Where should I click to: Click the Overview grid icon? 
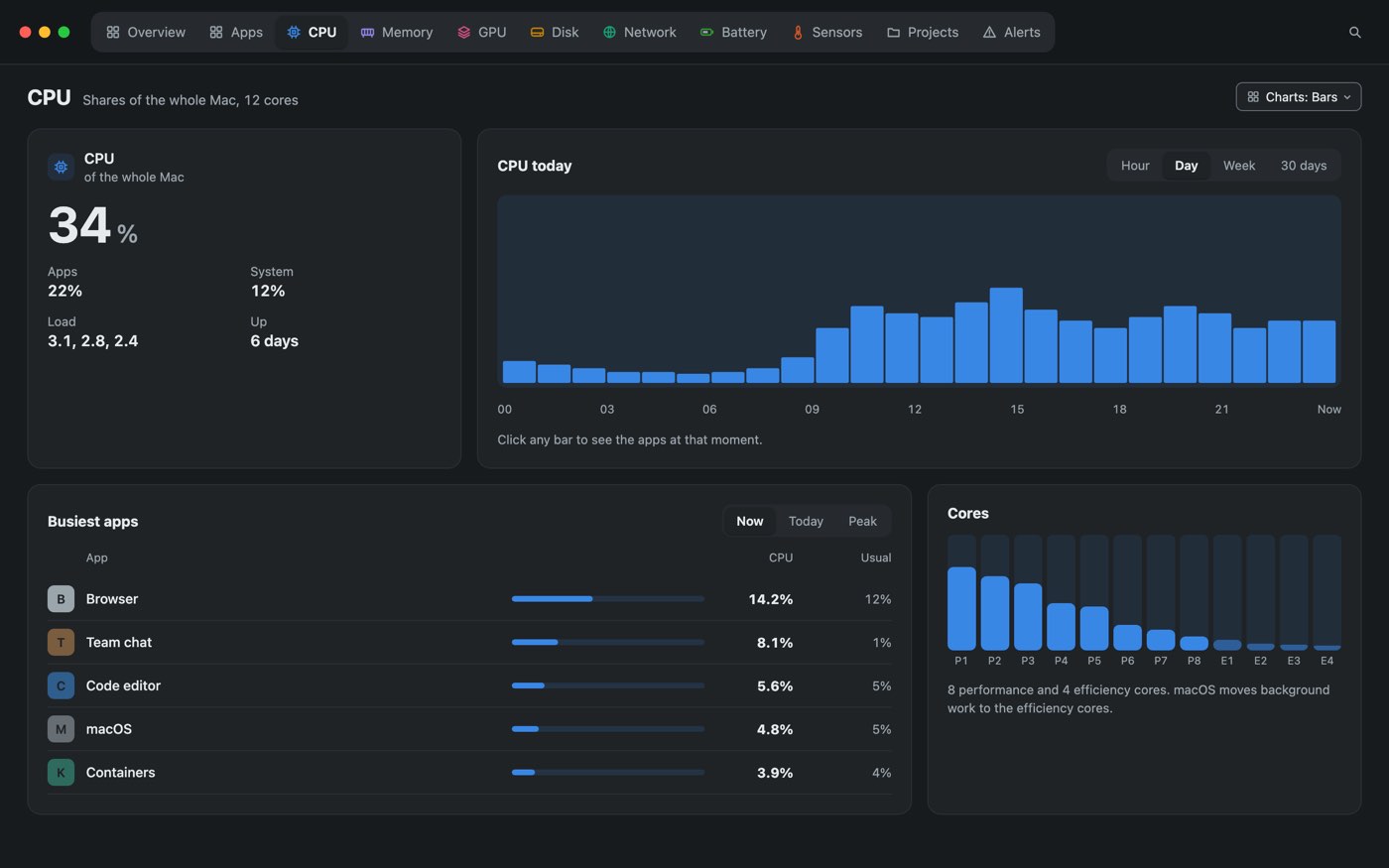[x=113, y=32]
